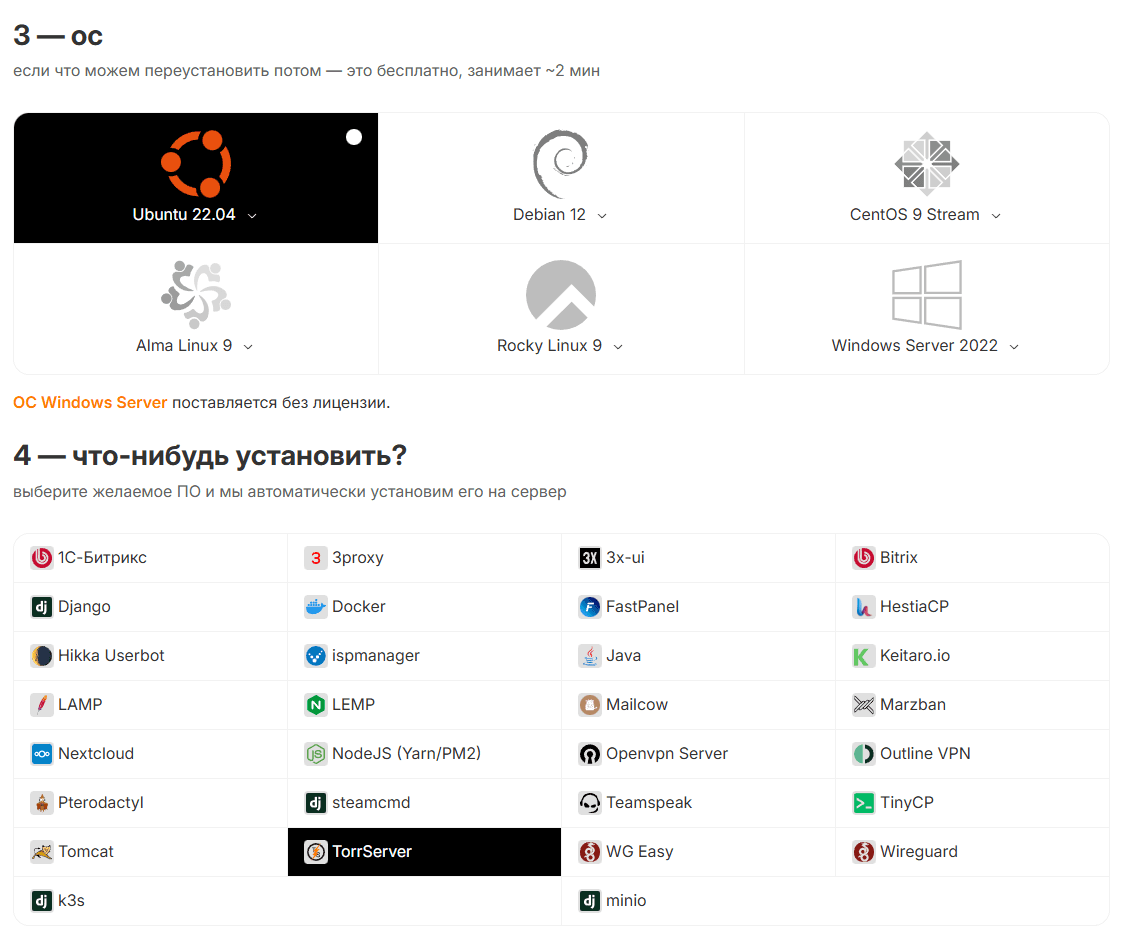Expand CentOS 9 Stream version chevron
The width and height of the screenshot is (1134, 948).
[996, 216]
